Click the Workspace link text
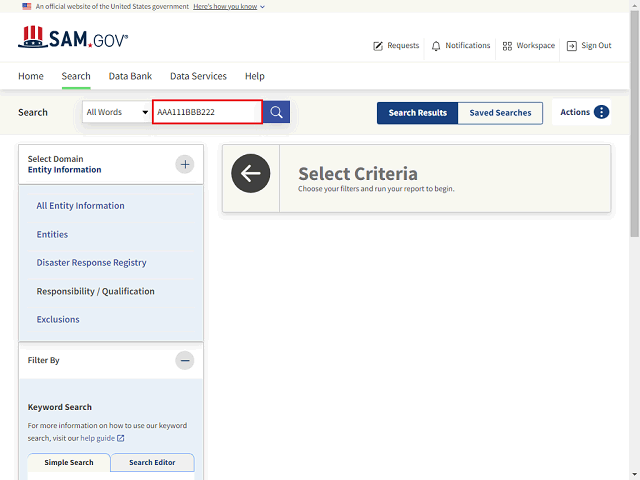Screen dimensions: 640x480 (536, 45)
